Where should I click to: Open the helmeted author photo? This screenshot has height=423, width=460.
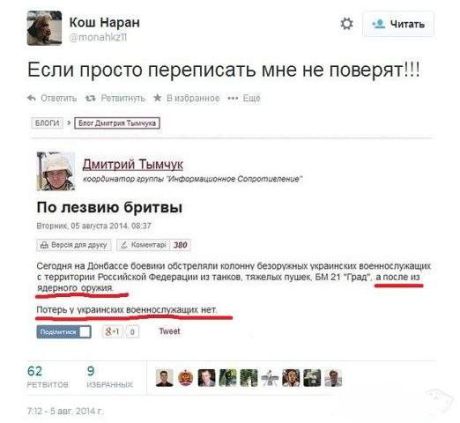(x=56, y=171)
